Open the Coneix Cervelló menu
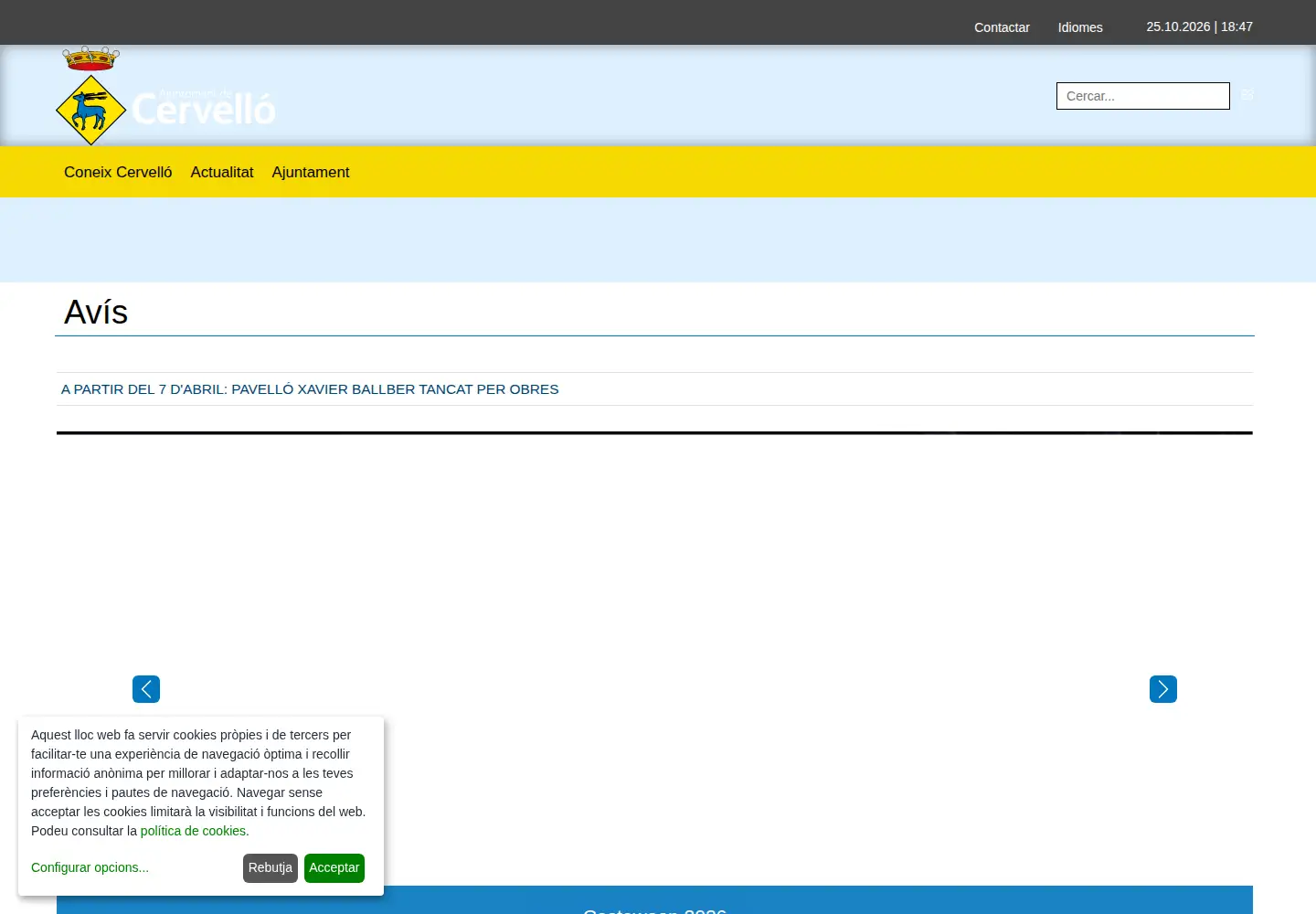Screen dimensions: 1316x914 [x=118, y=172]
